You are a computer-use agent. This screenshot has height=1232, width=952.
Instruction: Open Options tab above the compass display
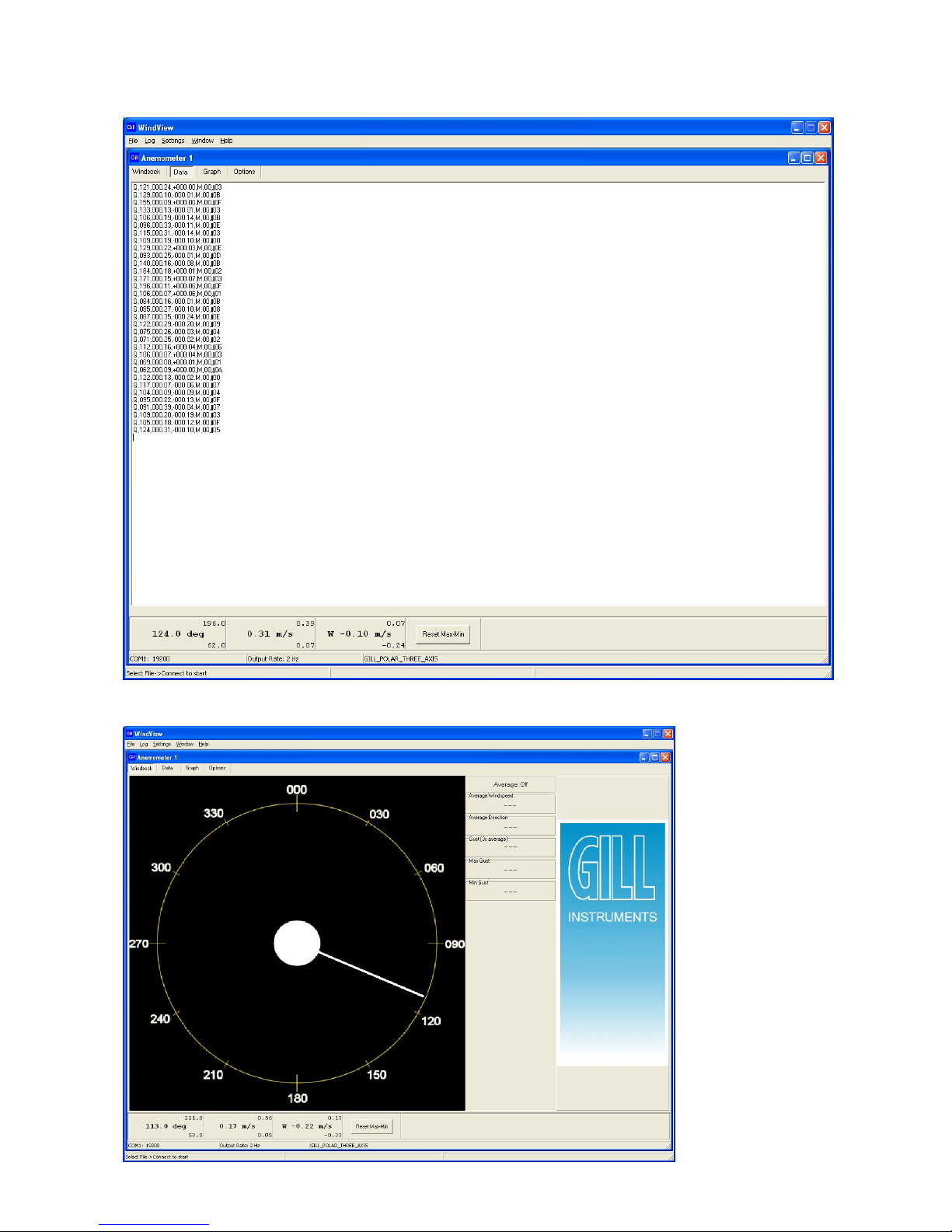point(217,768)
